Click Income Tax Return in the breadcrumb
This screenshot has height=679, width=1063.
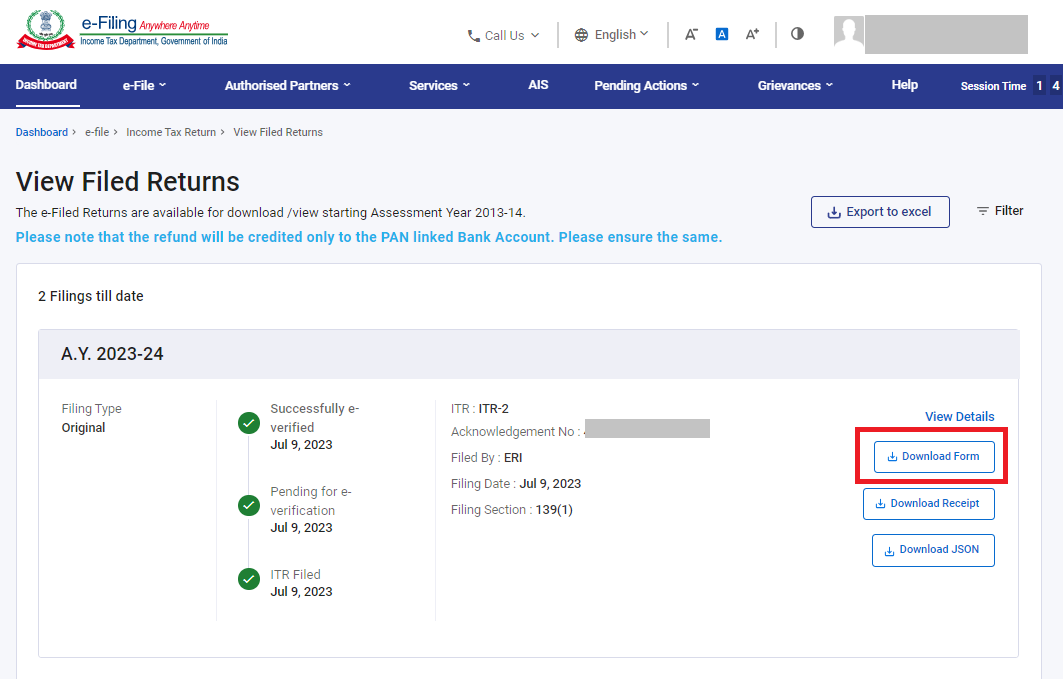click(170, 131)
